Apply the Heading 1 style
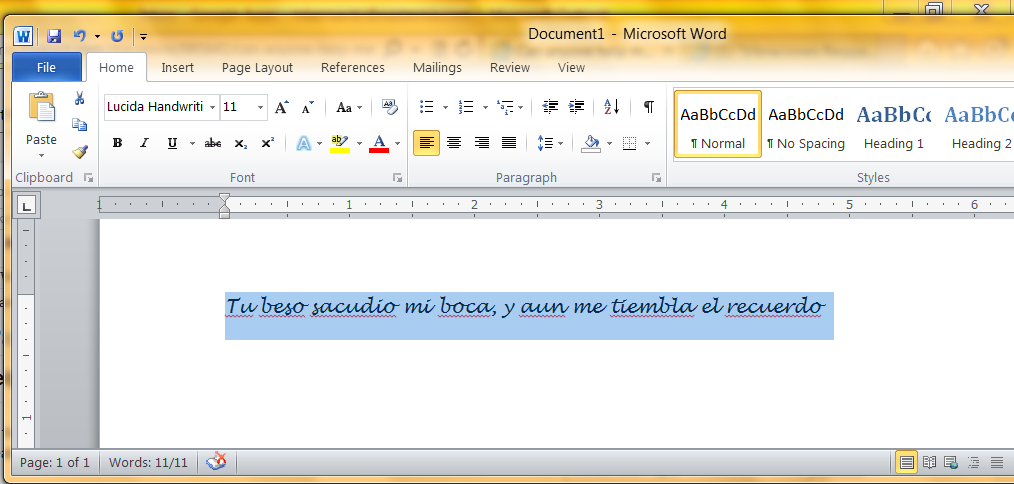The height and width of the screenshot is (484, 1014). pyautogui.click(x=894, y=124)
